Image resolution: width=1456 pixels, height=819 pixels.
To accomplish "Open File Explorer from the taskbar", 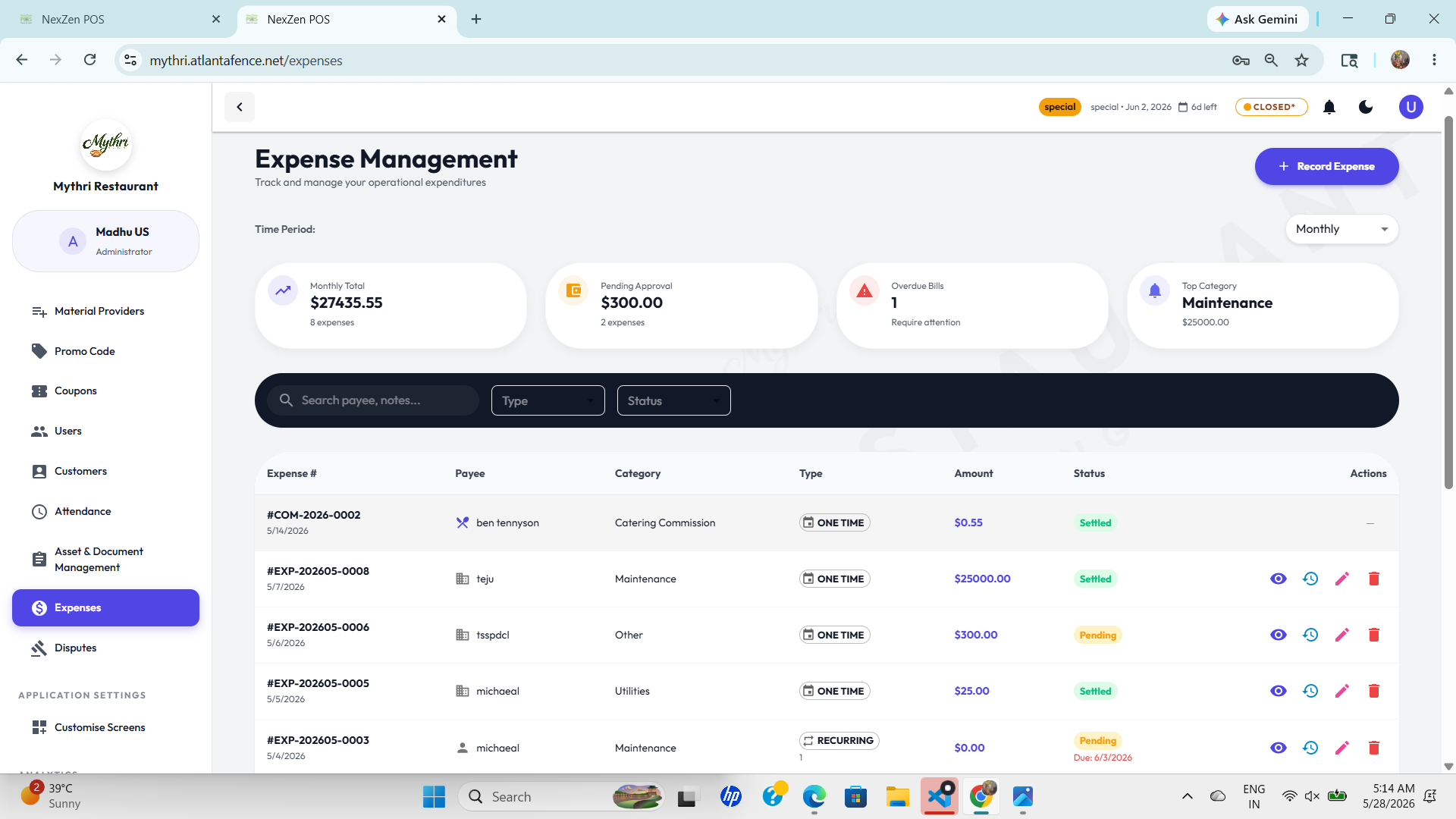I will (897, 797).
